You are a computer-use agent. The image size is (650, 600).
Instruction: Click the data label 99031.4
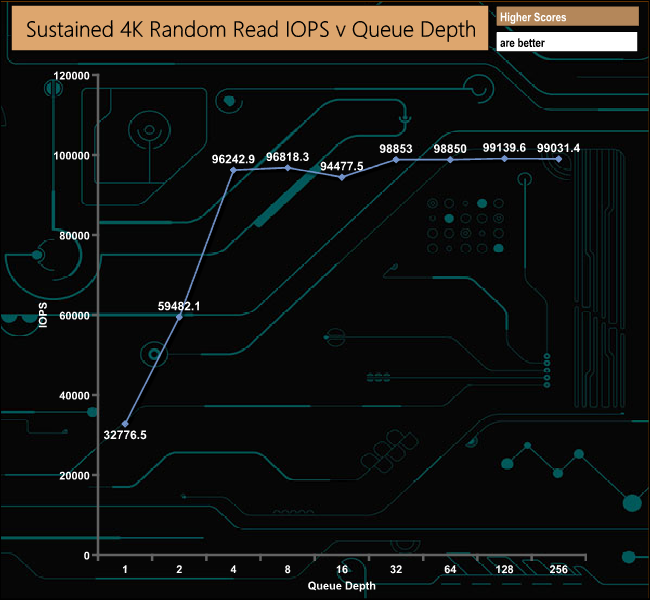(x=558, y=148)
